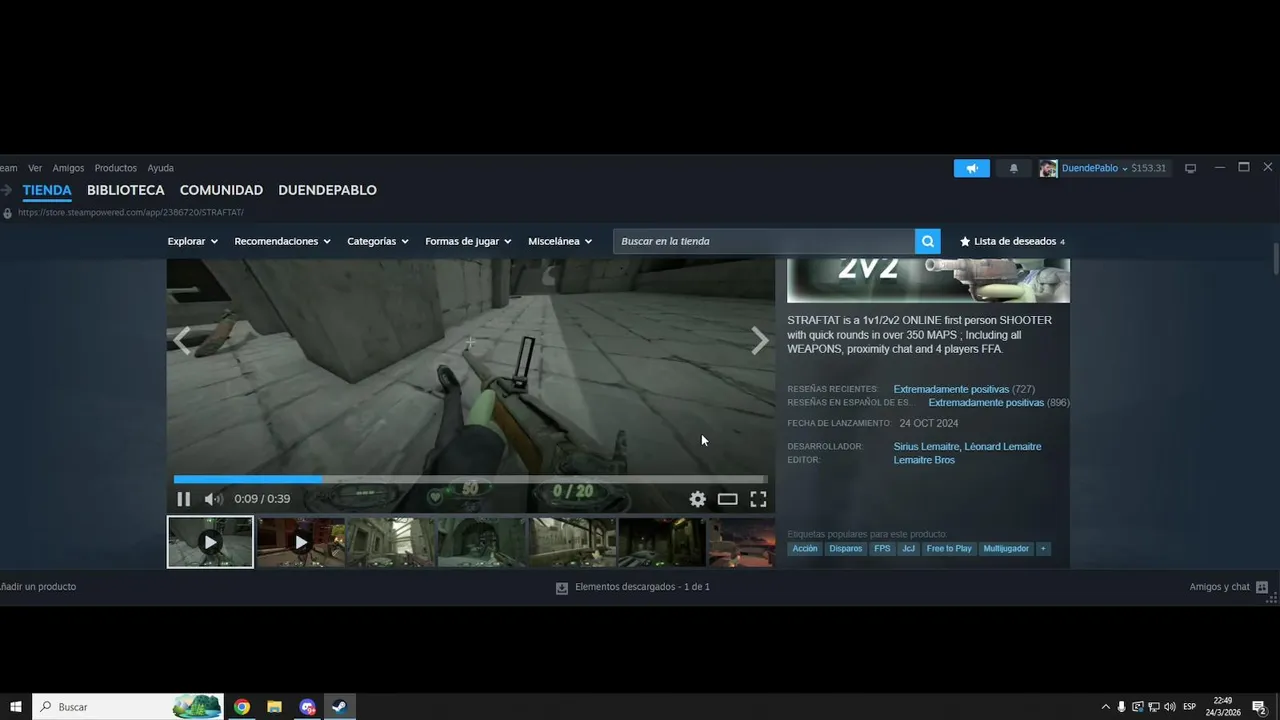Open Amigos y chat panel
1280x720 pixels.
tap(1228, 587)
